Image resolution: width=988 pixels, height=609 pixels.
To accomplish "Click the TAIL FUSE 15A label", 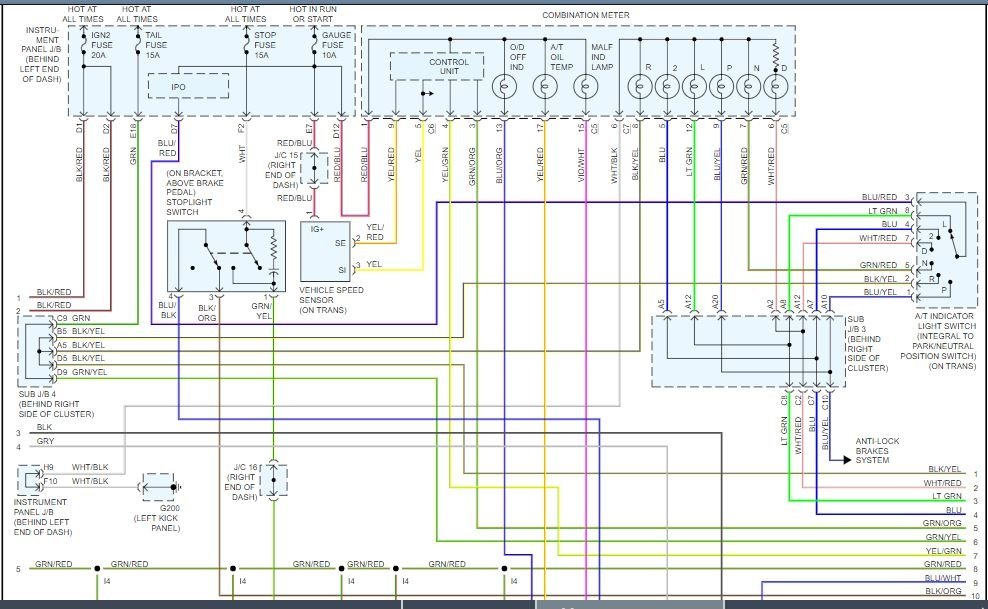I will coord(156,45).
